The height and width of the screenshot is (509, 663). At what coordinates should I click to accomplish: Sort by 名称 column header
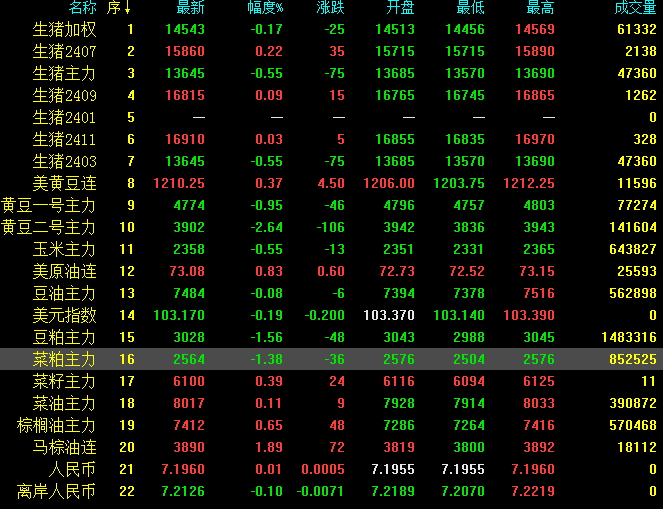pos(82,8)
